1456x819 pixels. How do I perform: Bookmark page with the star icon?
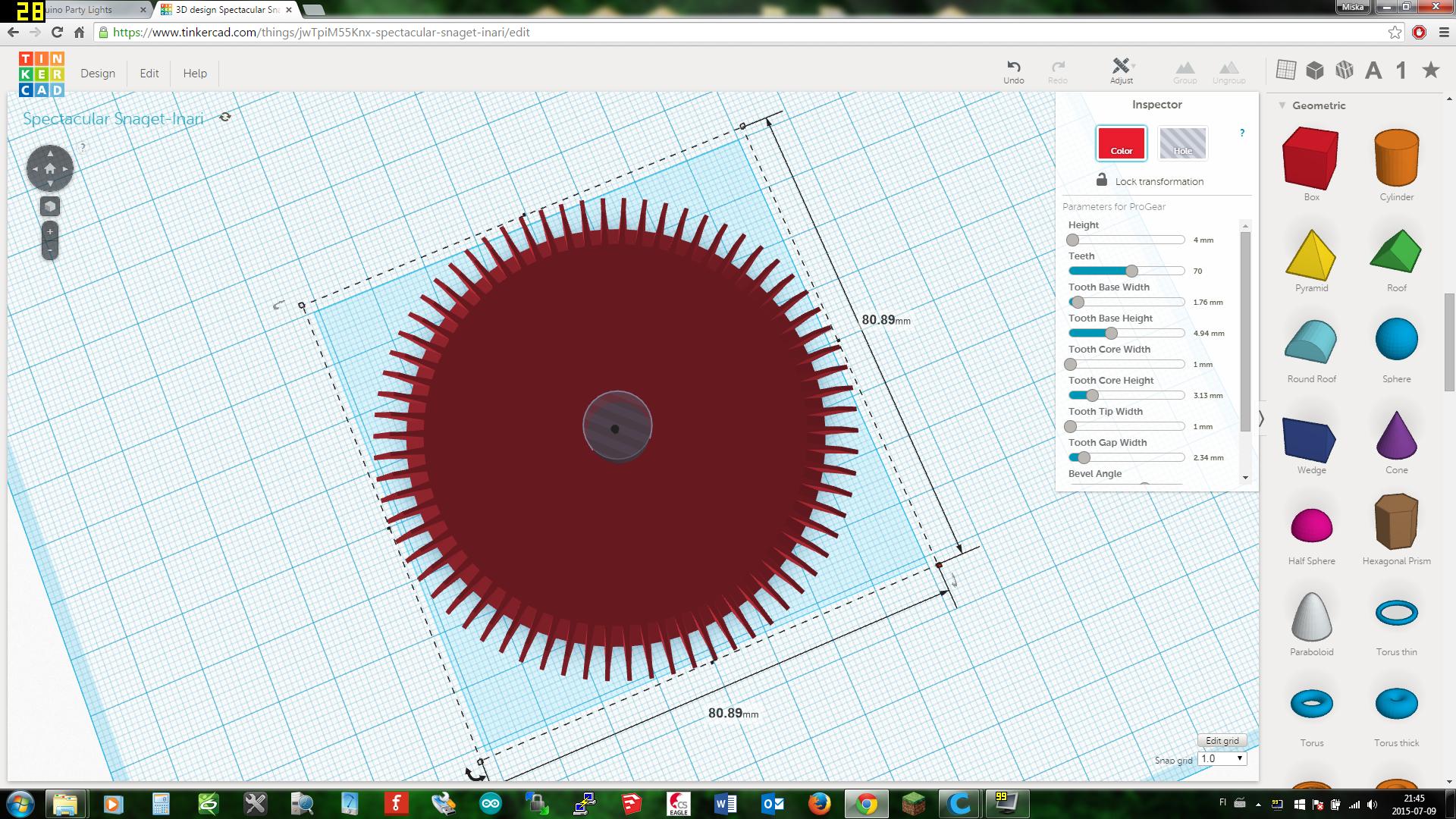coord(1395,32)
